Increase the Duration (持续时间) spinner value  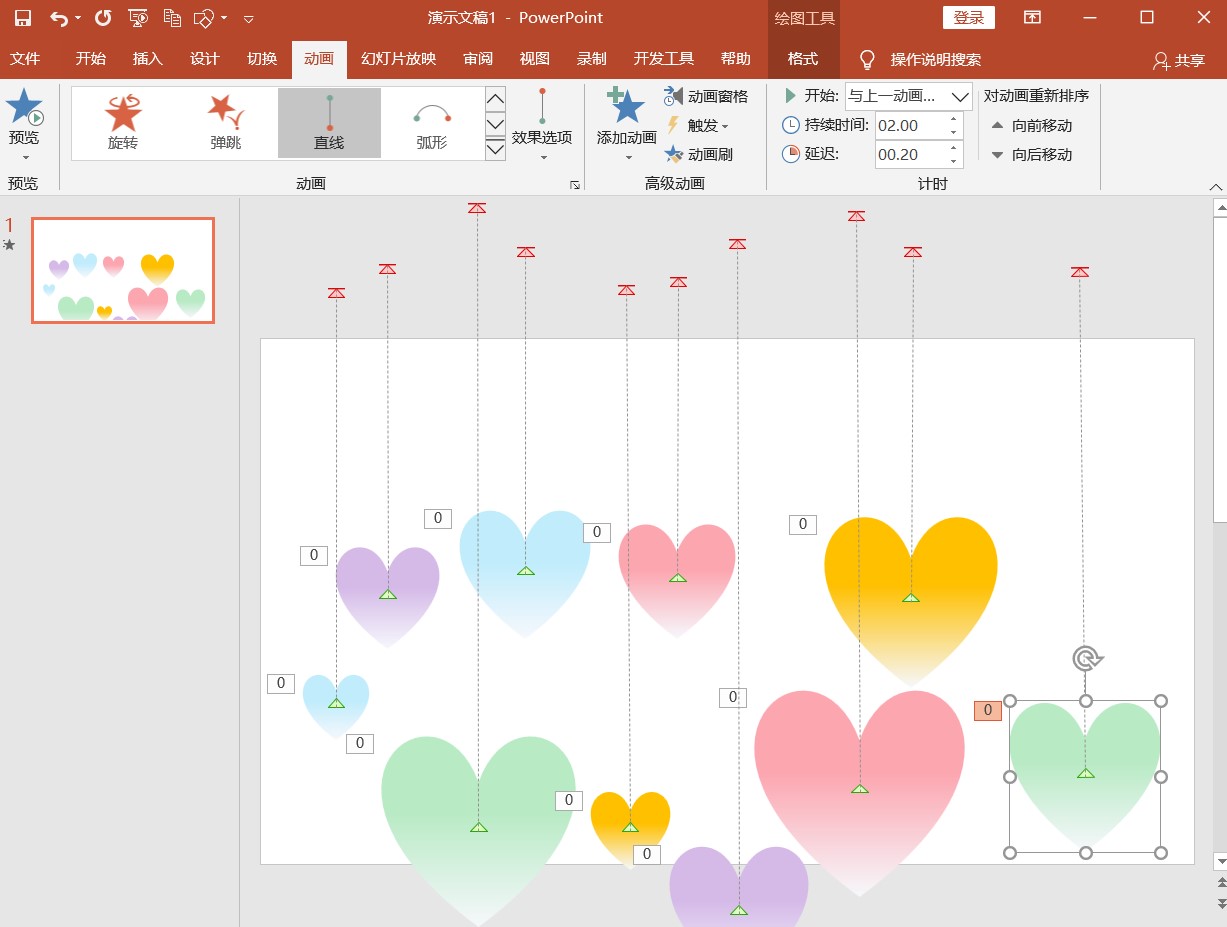[x=953, y=119]
